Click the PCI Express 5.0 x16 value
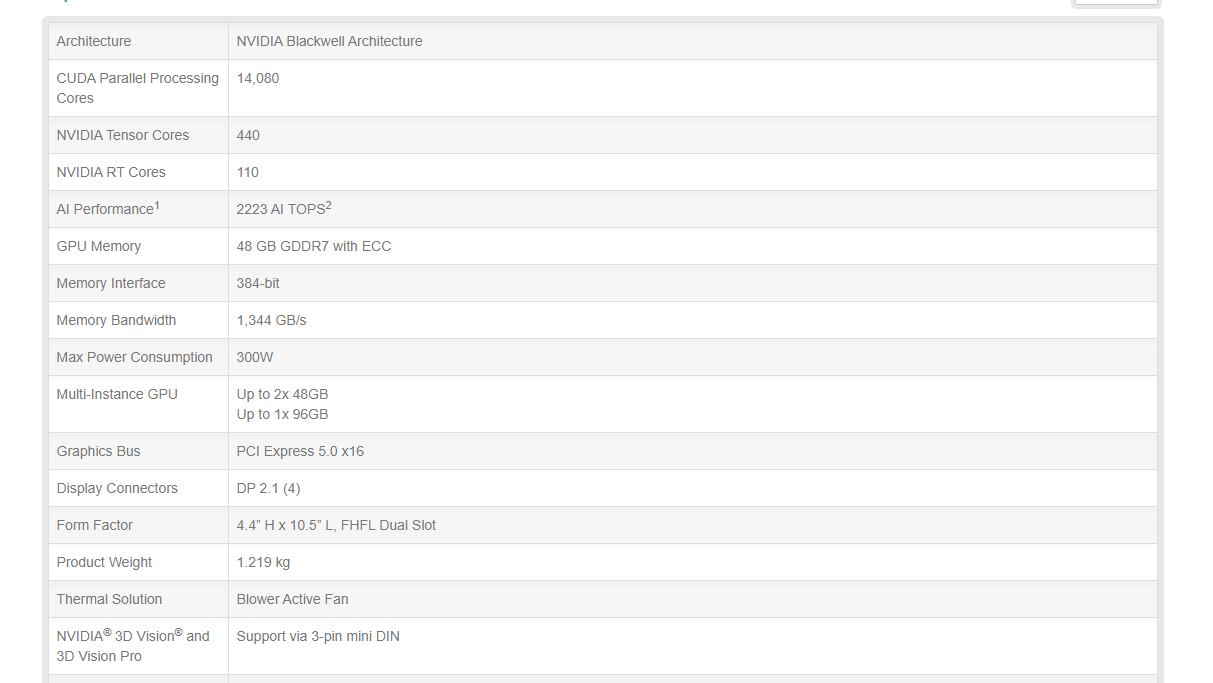The height and width of the screenshot is (683, 1213). [300, 451]
